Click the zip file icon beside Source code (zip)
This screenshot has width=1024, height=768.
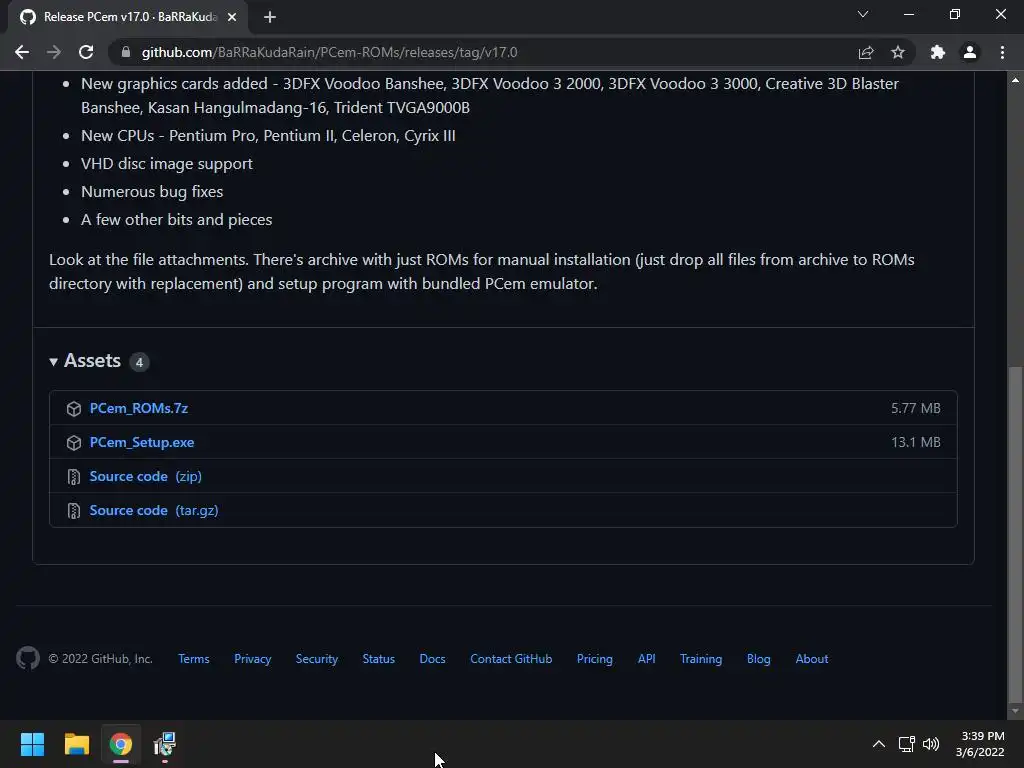[x=74, y=477]
